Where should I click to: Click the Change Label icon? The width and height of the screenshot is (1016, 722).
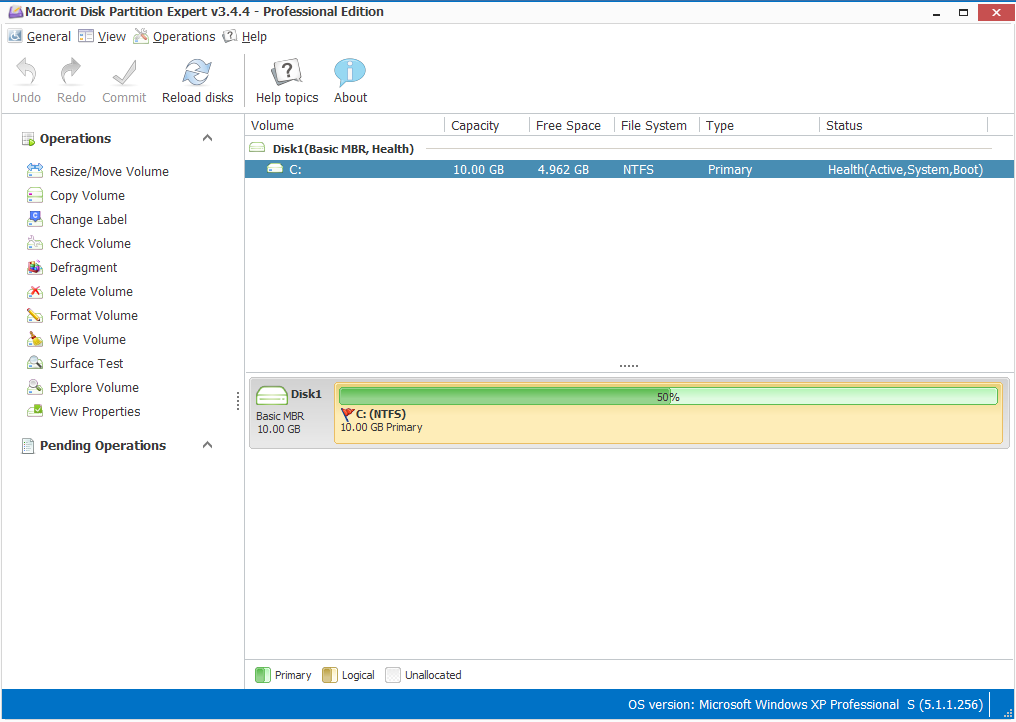click(34, 219)
